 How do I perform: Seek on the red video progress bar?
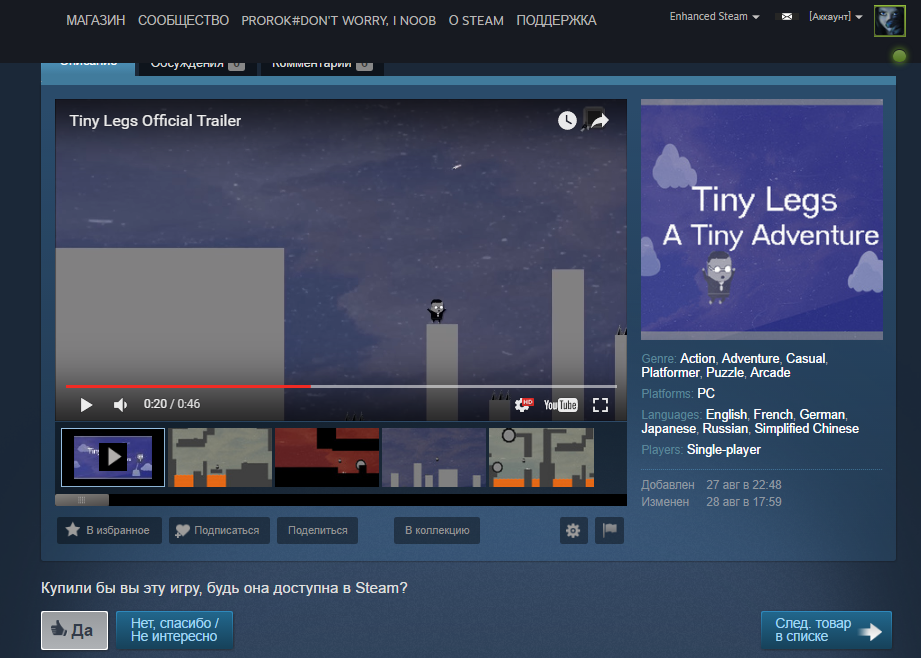[341, 387]
